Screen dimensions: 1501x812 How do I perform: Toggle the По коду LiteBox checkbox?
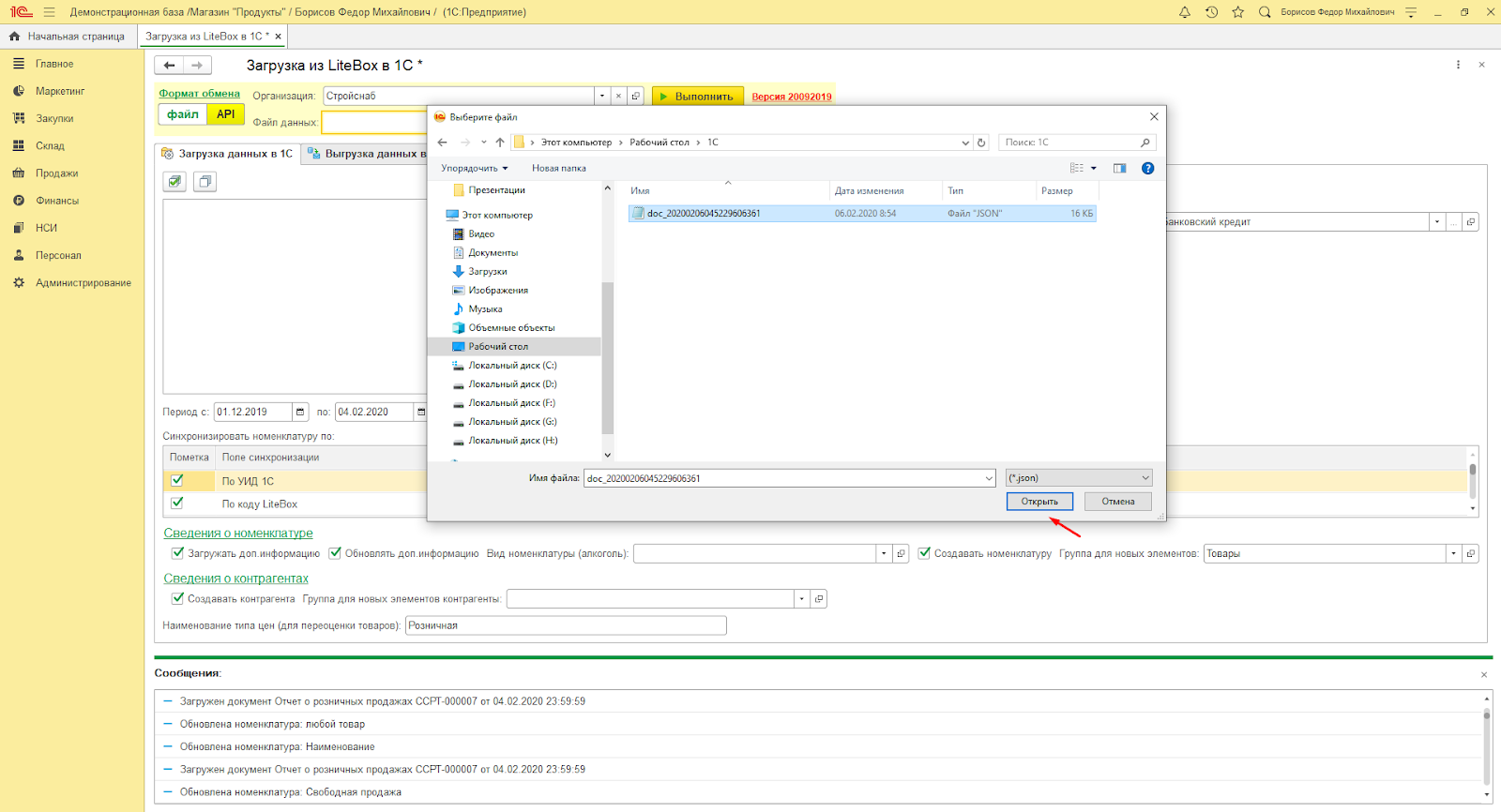pyautogui.click(x=177, y=503)
